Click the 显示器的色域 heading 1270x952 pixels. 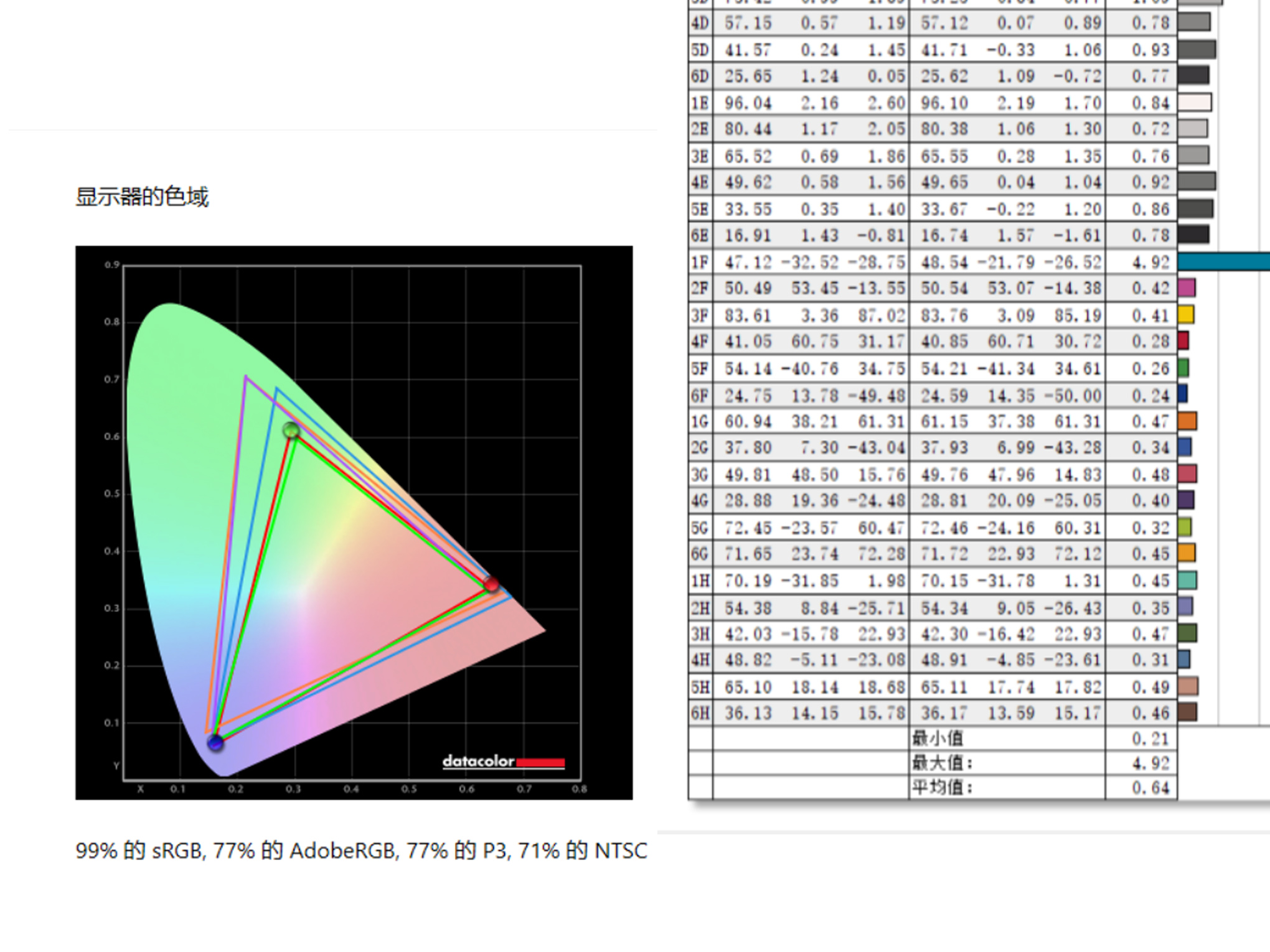(x=142, y=197)
